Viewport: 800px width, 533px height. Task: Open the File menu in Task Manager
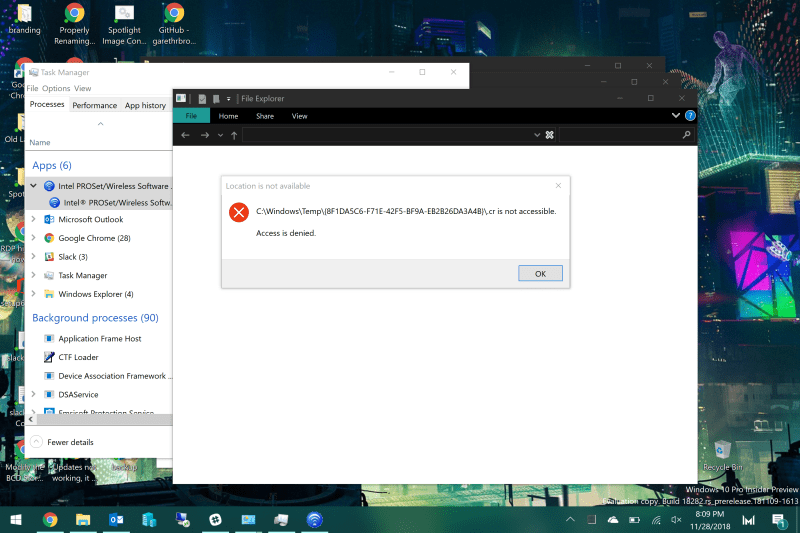(32, 88)
